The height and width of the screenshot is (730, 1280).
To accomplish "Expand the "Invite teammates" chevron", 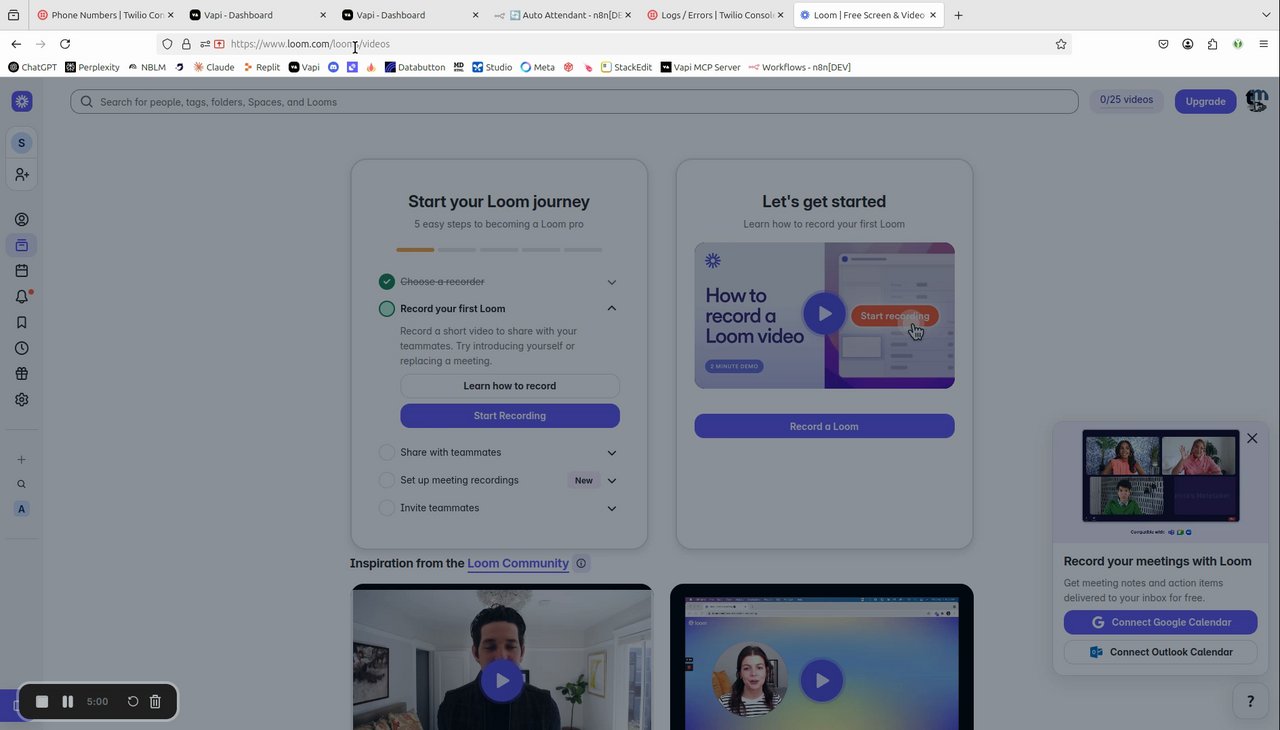I will [612, 508].
